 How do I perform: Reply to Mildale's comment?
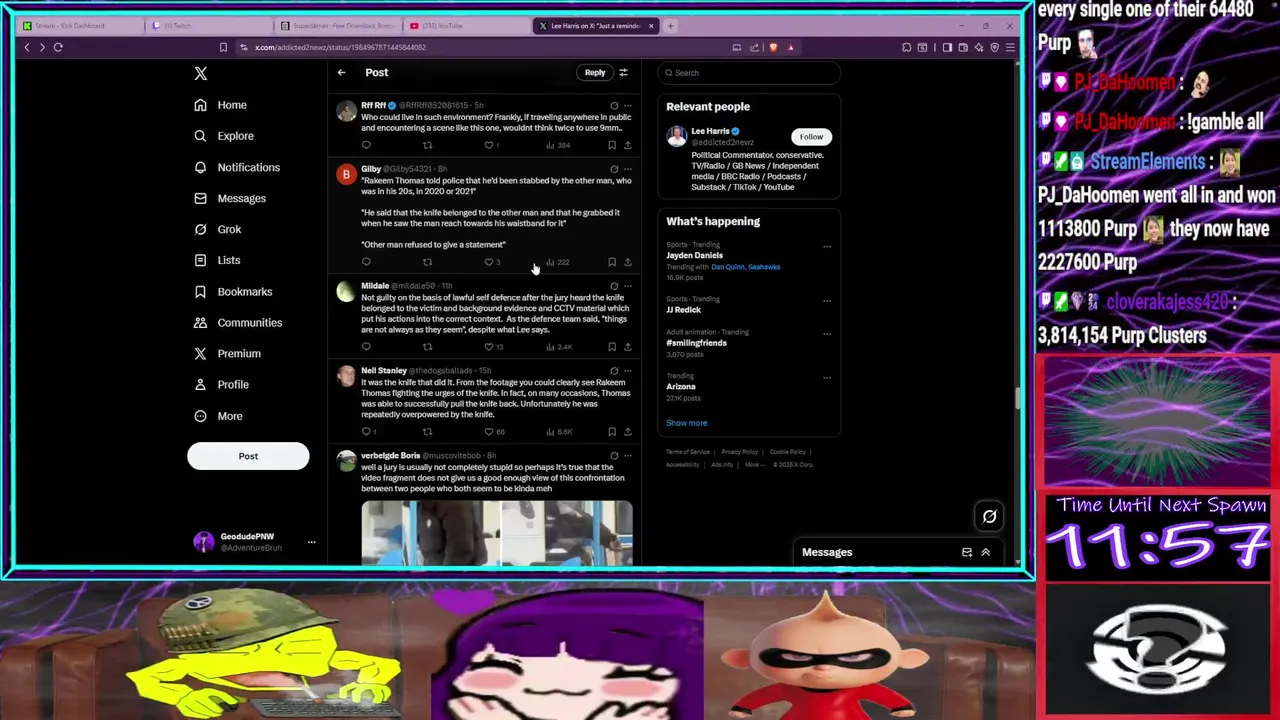coord(366,347)
